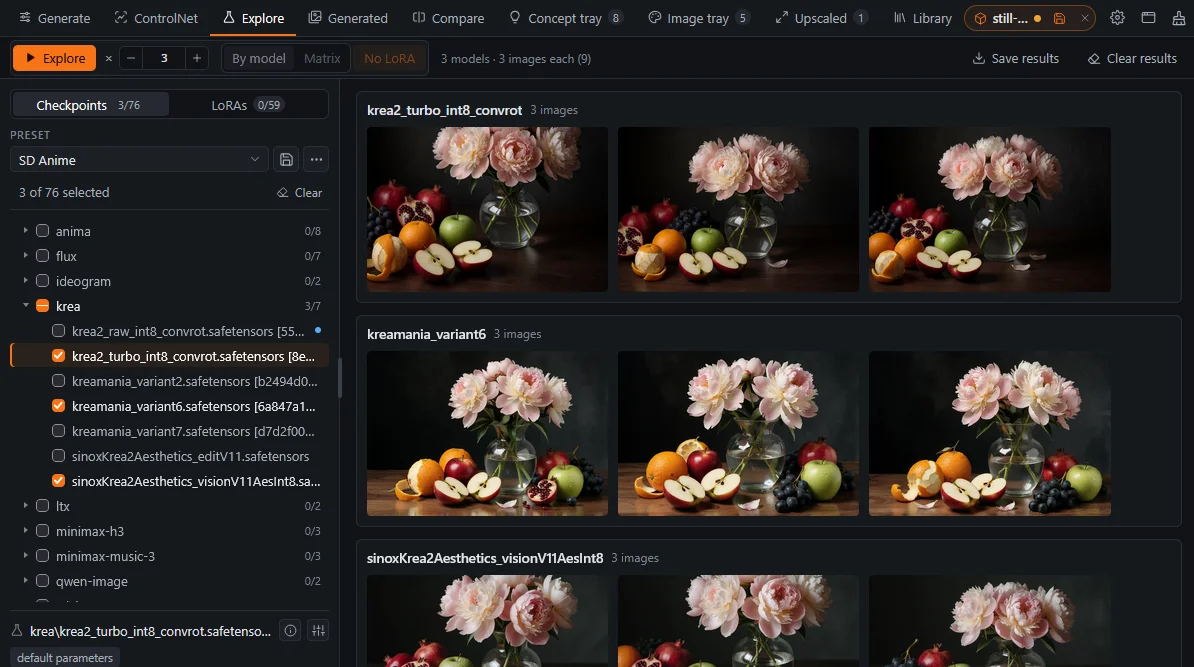This screenshot has height=667, width=1194.
Task: Switch to the ControlNet tab
Action: (156, 18)
